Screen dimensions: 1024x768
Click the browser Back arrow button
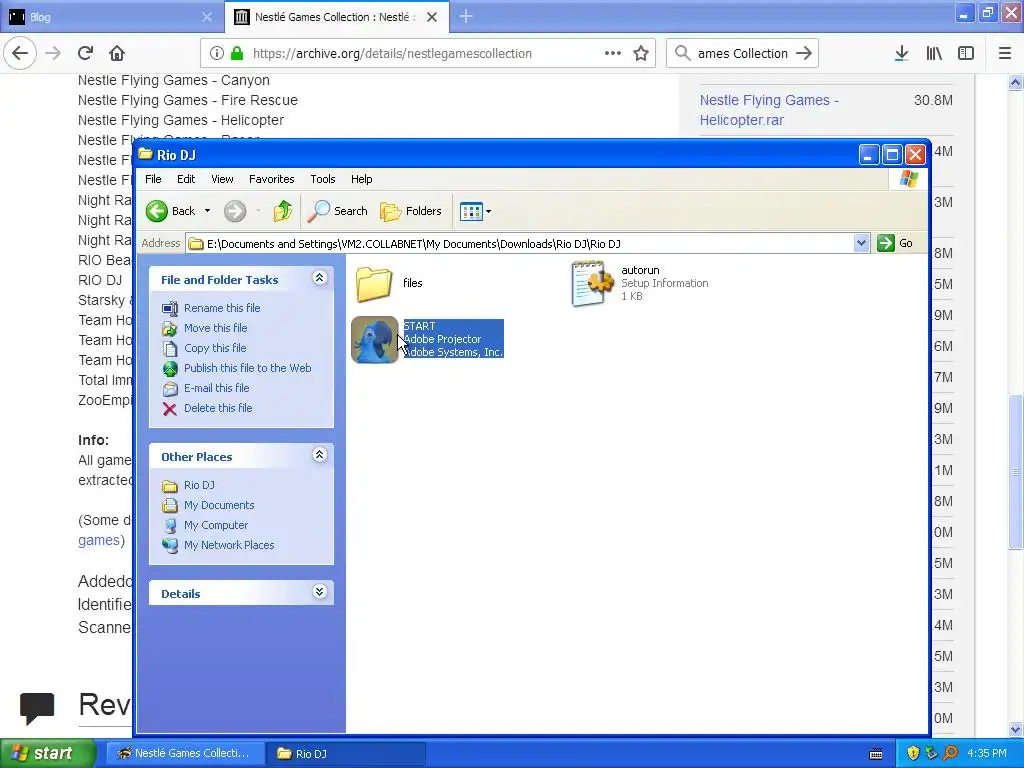click(x=20, y=53)
